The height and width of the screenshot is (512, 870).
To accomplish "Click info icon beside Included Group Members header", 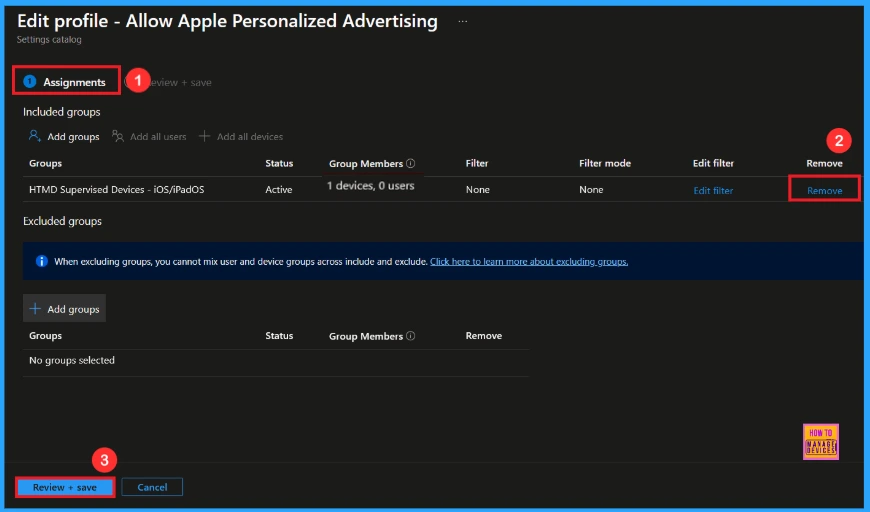I will [411, 163].
